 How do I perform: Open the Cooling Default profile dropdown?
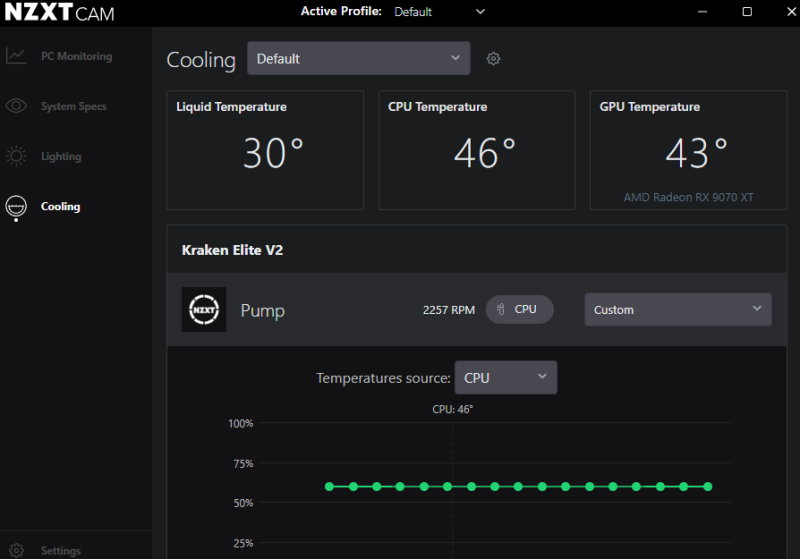[x=358, y=59]
